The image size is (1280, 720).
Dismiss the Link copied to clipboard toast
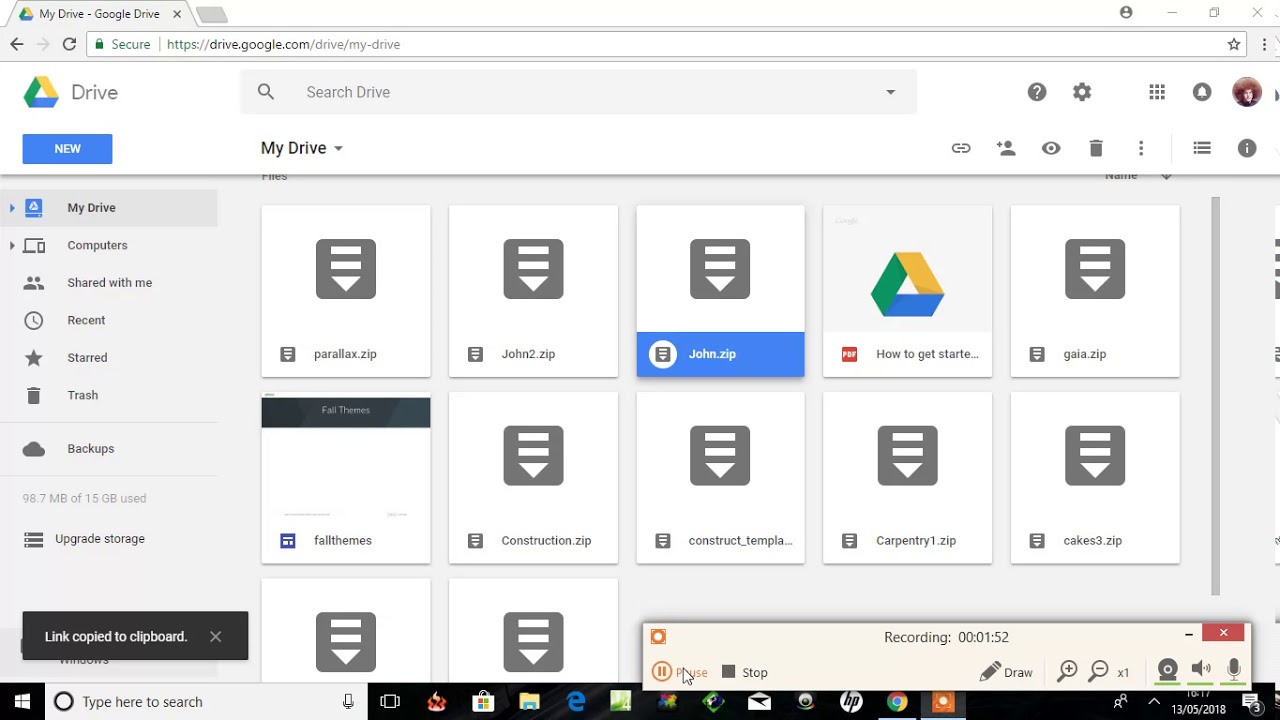coord(215,636)
